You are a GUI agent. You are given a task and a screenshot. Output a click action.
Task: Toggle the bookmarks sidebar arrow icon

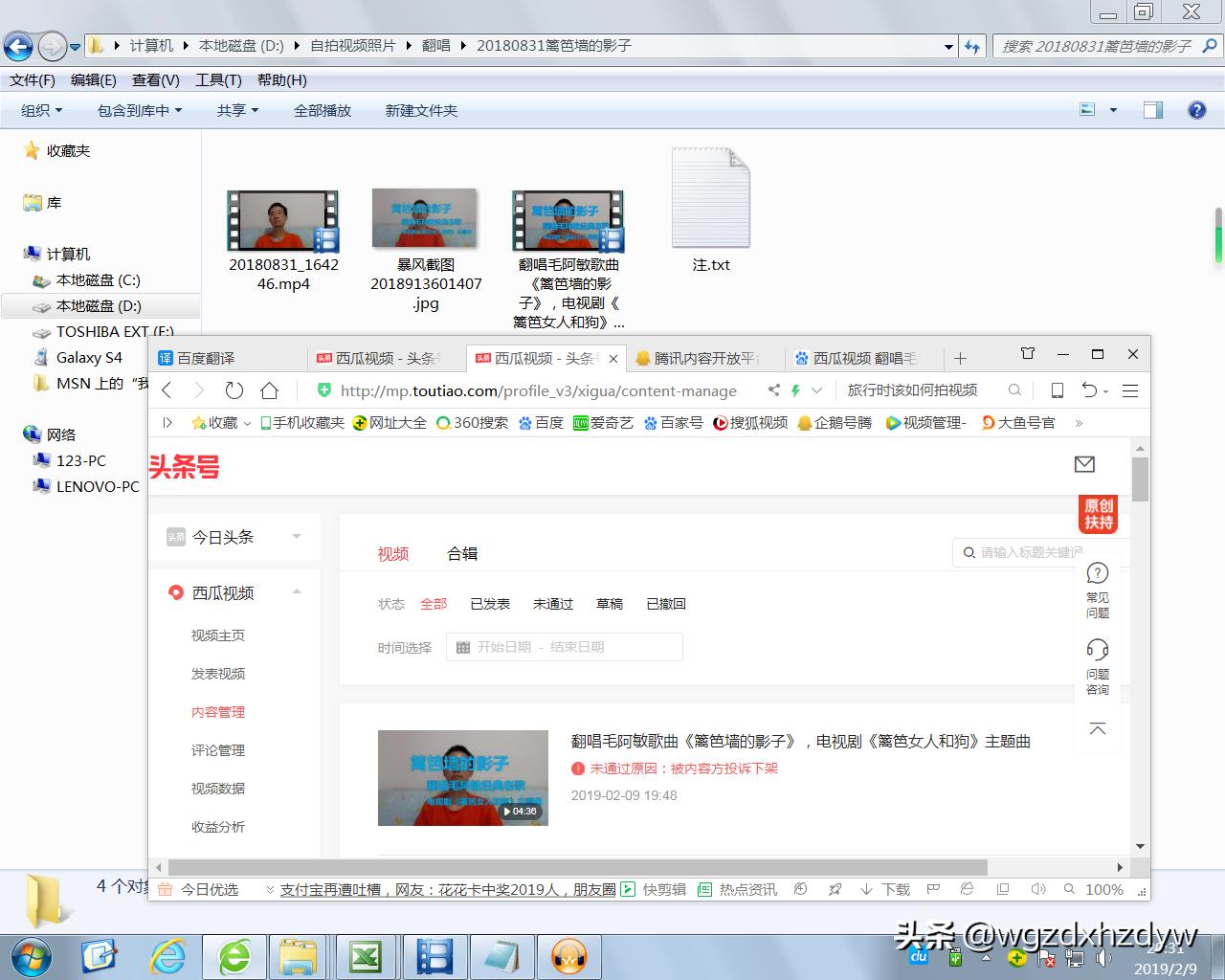[167, 422]
